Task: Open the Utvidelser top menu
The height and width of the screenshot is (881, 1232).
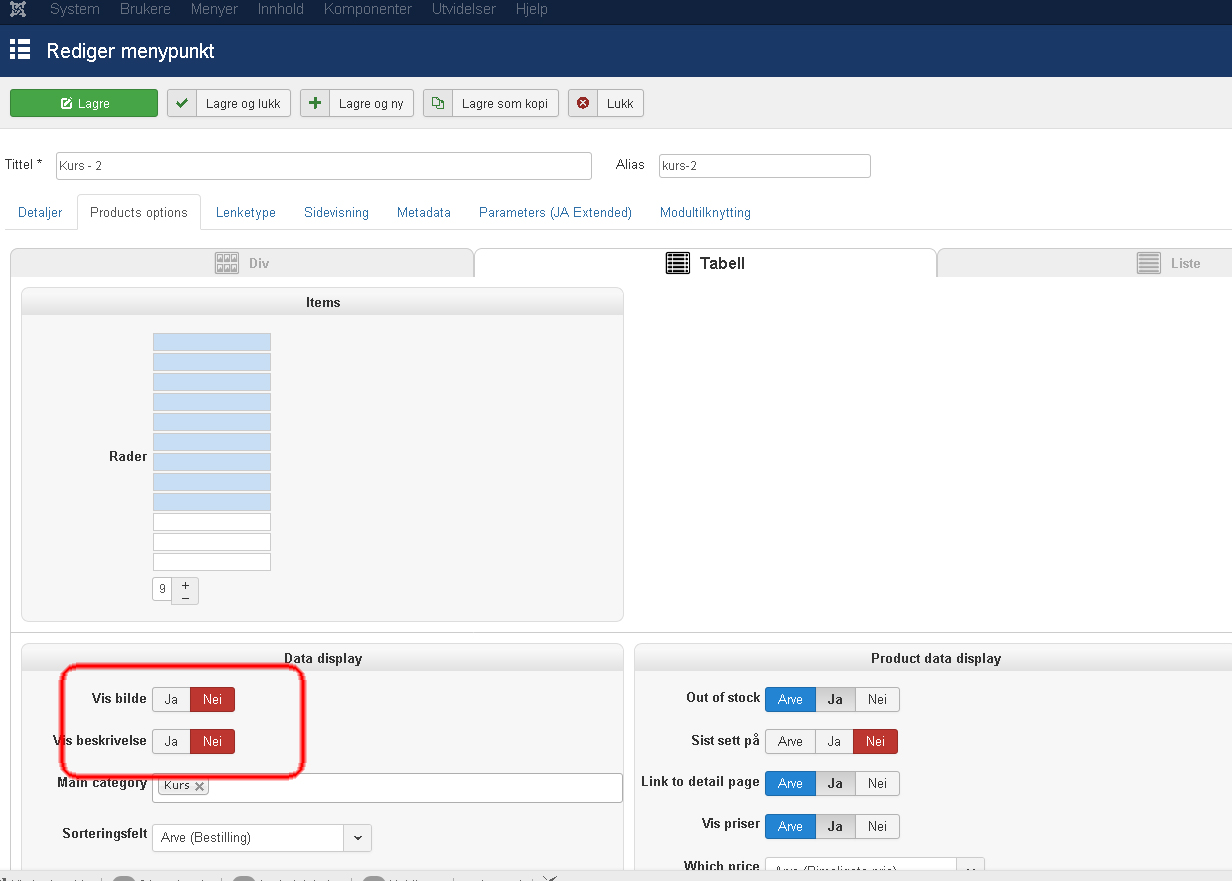Action: tap(463, 9)
